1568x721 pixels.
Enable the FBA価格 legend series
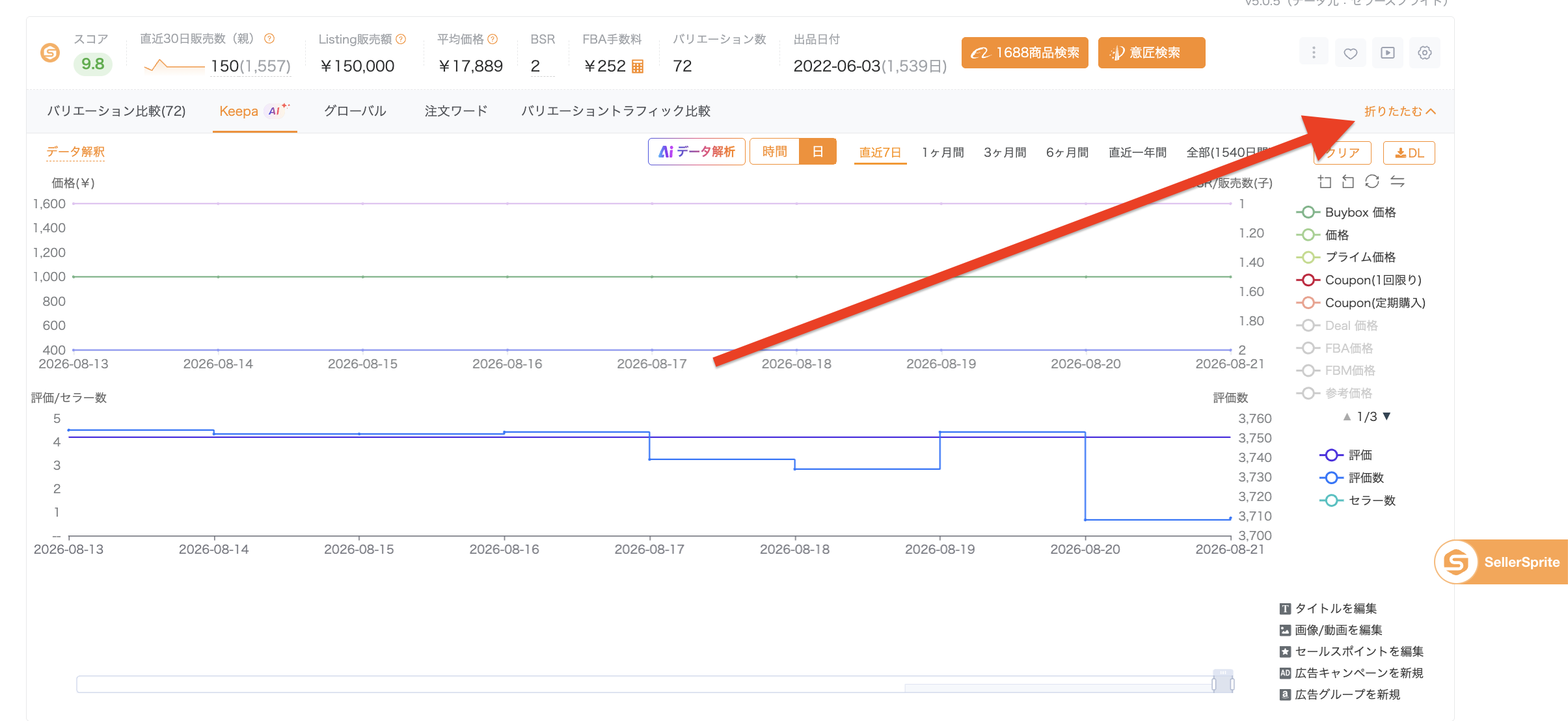[x=1334, y=348]
